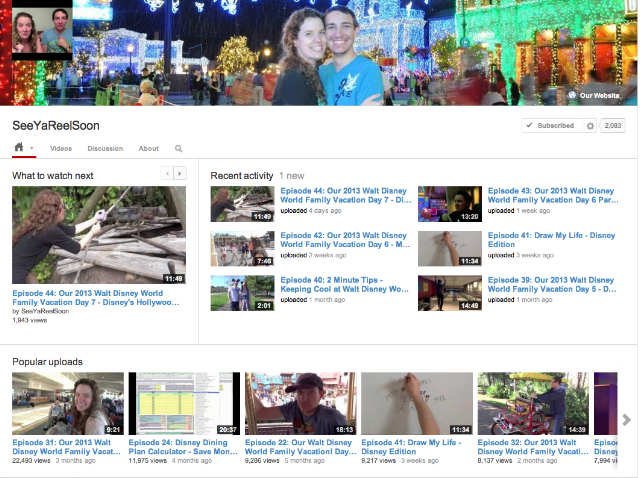The width and height of the screenshot is (640, 478).
Task: Open Episode 39 thumbnail with 14:49 duration
Action: [450, 293]
